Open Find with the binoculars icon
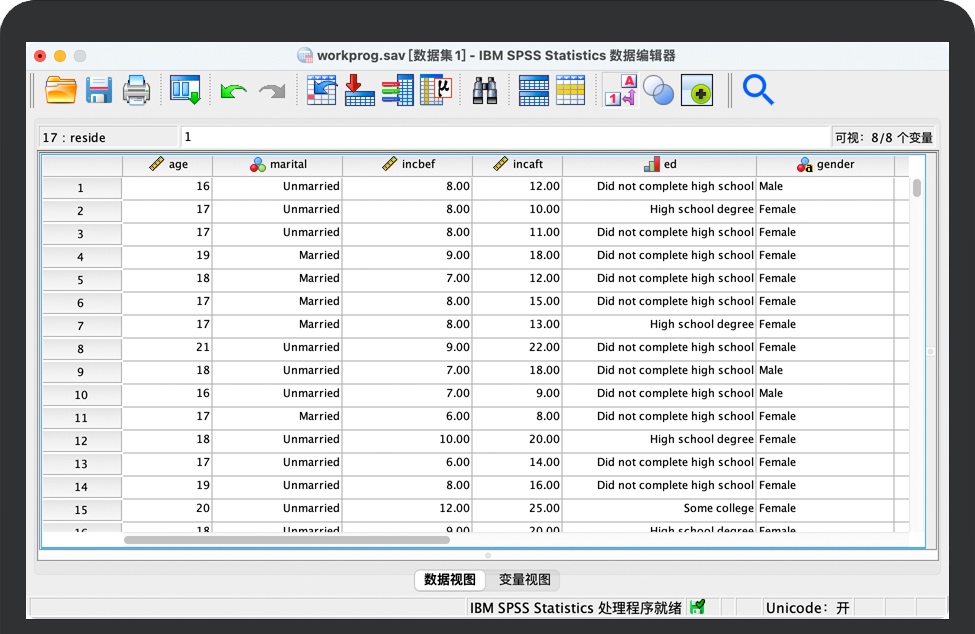 tap(485, 91)
